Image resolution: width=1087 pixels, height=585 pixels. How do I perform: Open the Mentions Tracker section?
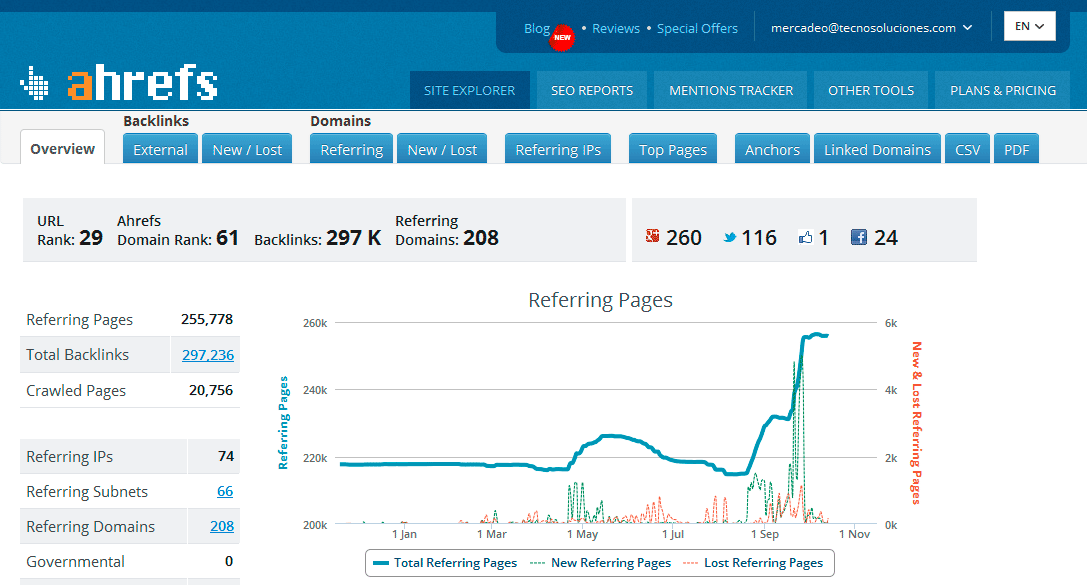coord(731,90)
